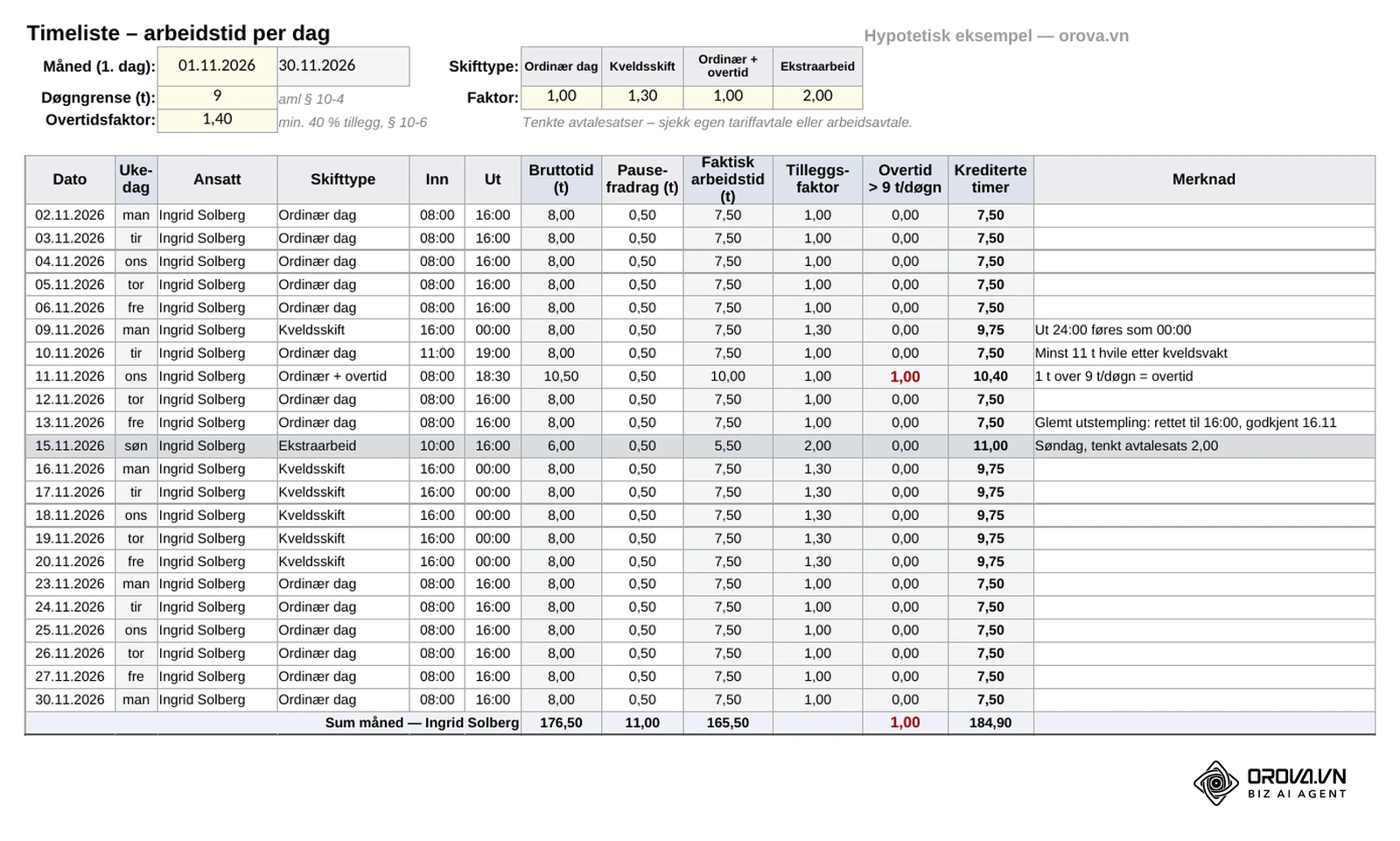Click the Kveldsskift cell on 16.11.2026

tap(343, 469)
